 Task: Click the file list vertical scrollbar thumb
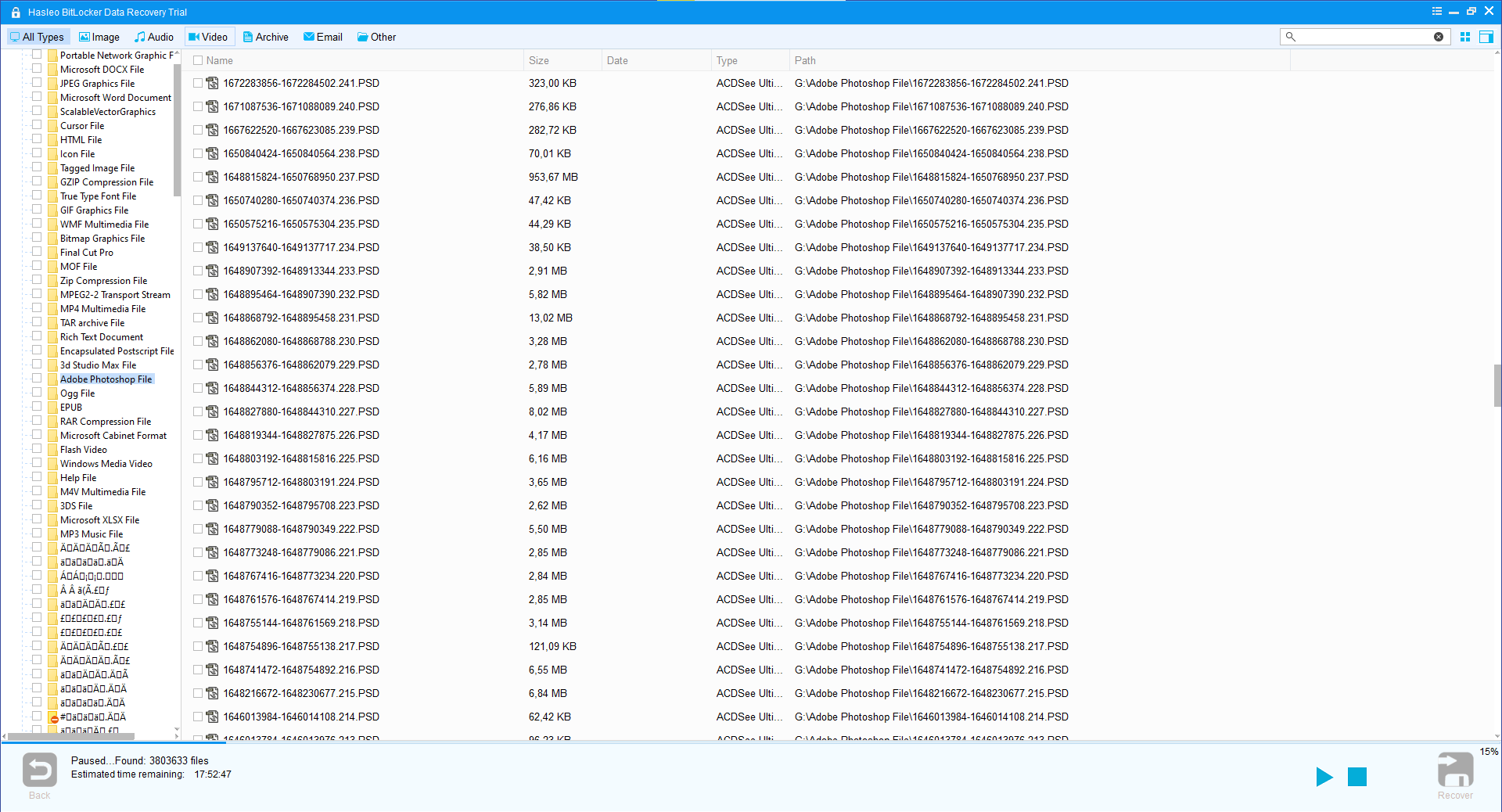(x=1497, y=385)
